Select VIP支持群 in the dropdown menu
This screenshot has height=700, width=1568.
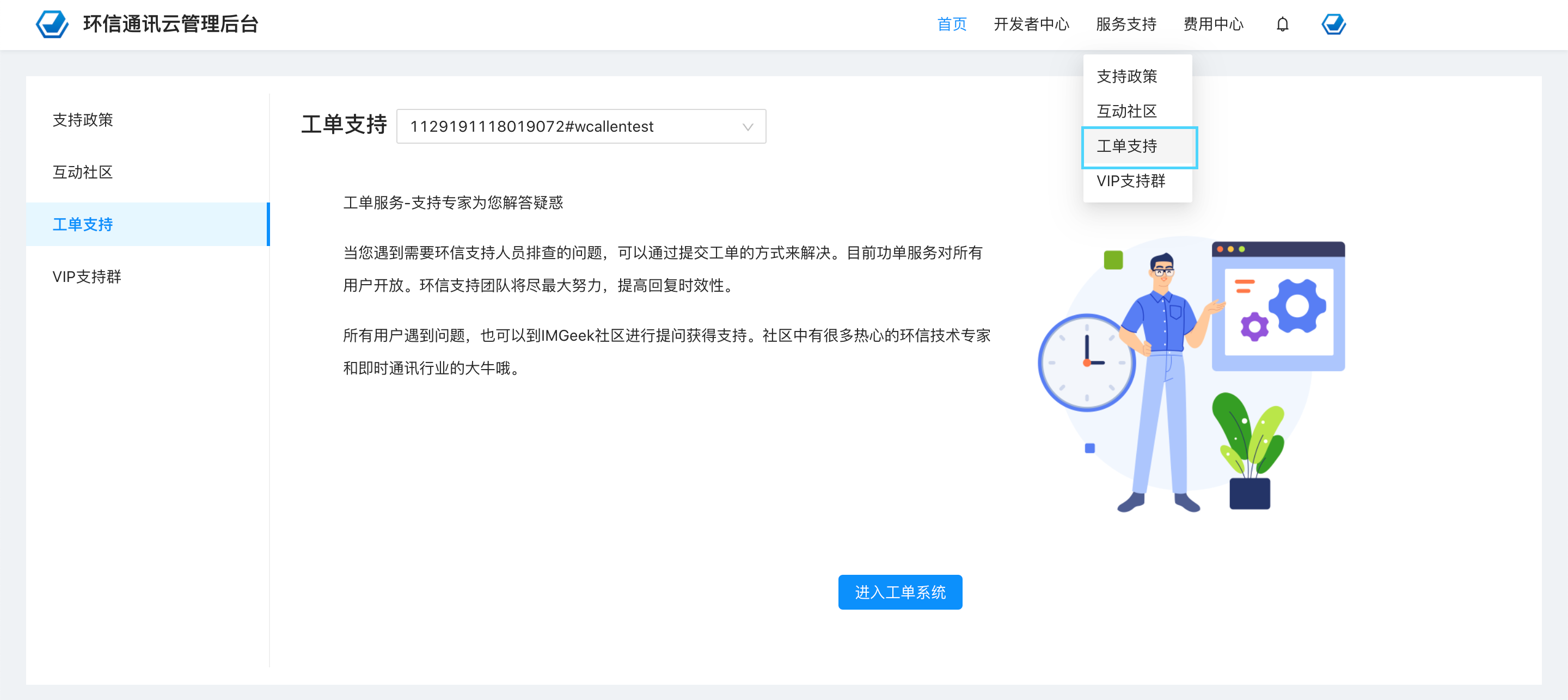click(1137, 181)
